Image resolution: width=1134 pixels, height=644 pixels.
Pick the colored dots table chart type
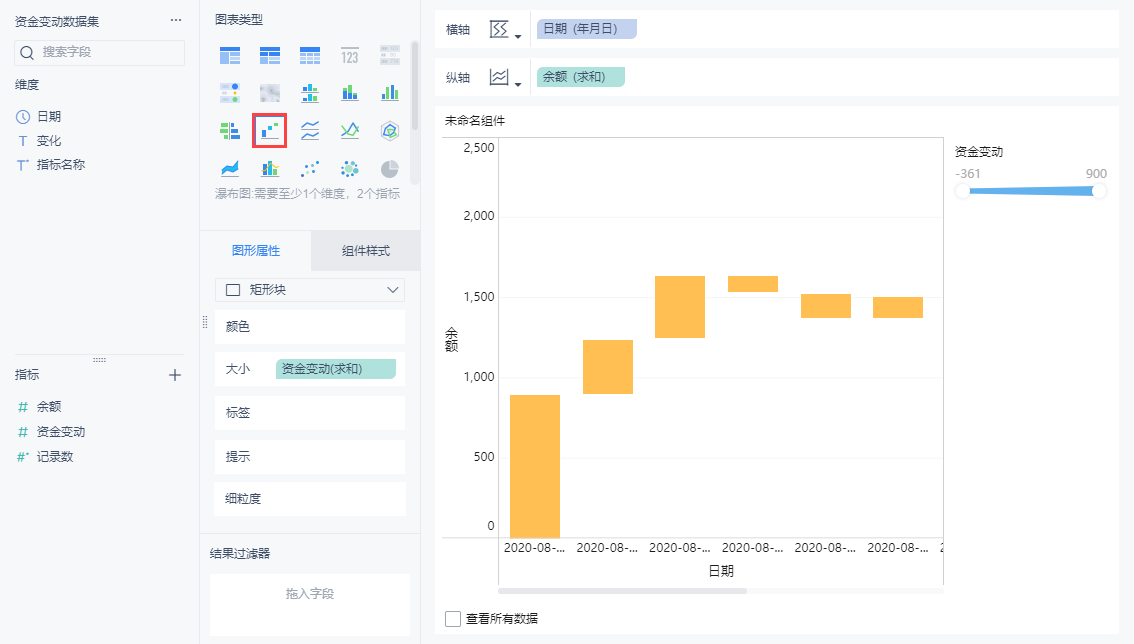(x=230, y=93)
